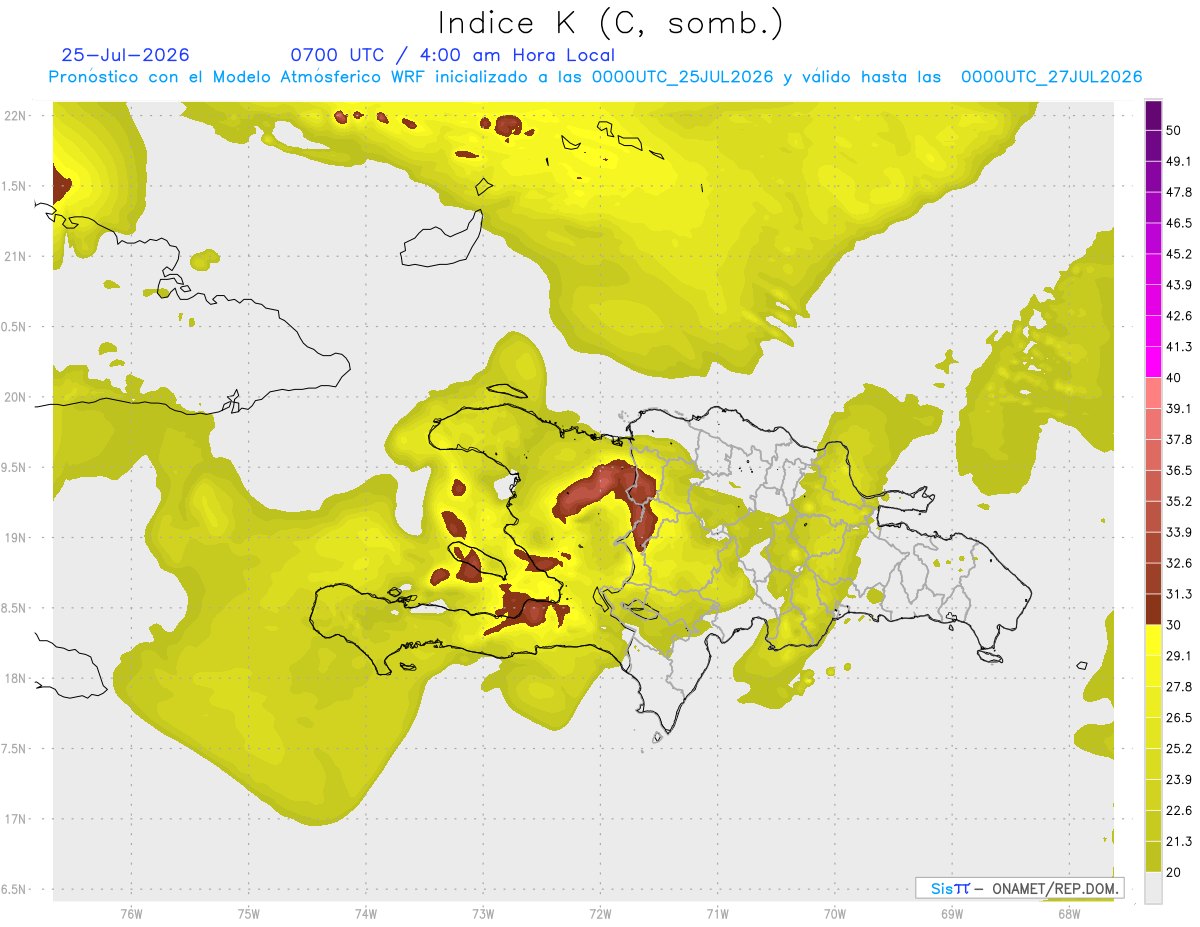This screenshot has height=927, width=1200.
Task: Click the map title 'Indice K (C, somb.)'
Action: tap(610, 24)
